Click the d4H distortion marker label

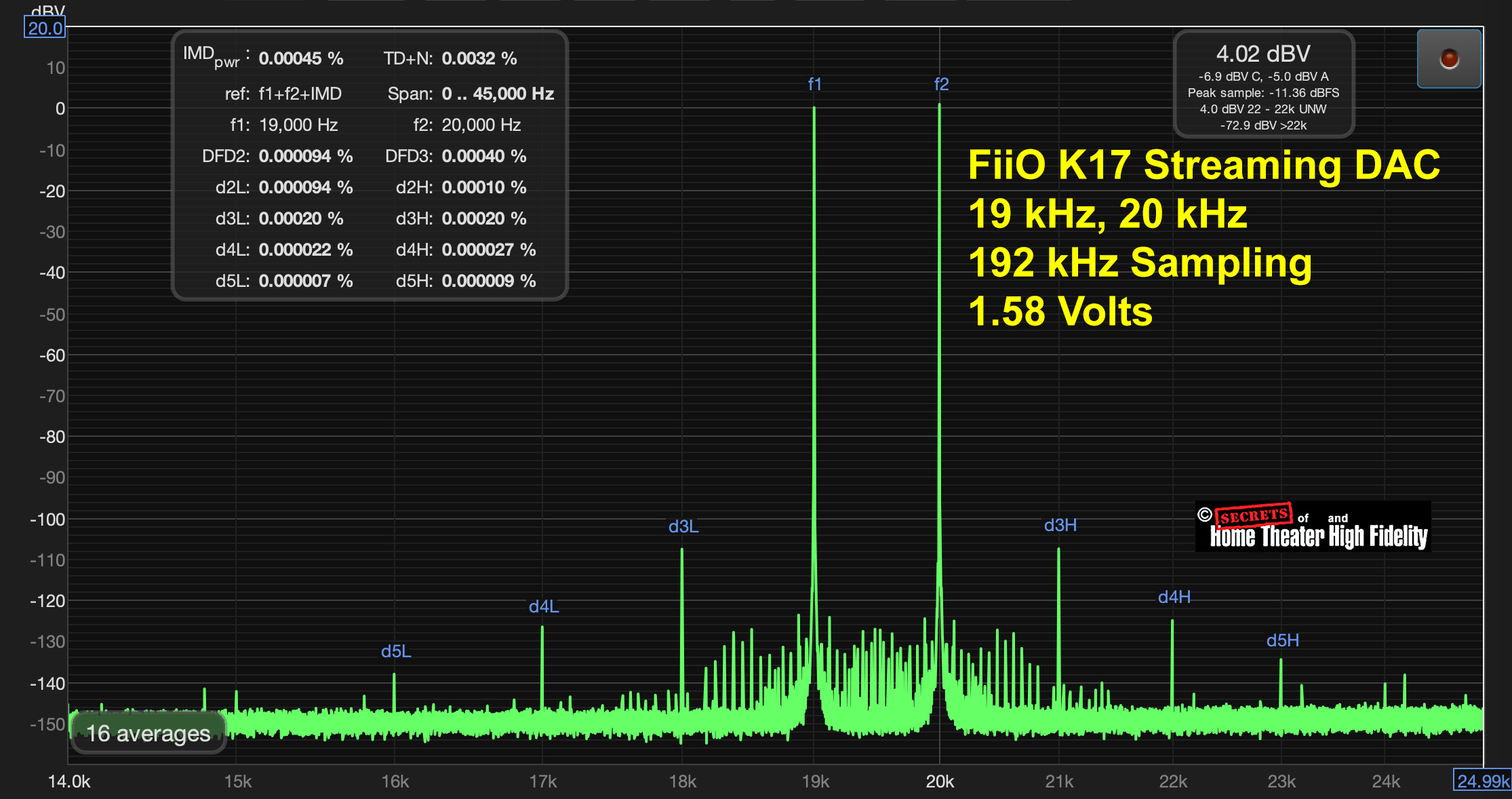coord(1174,597)
